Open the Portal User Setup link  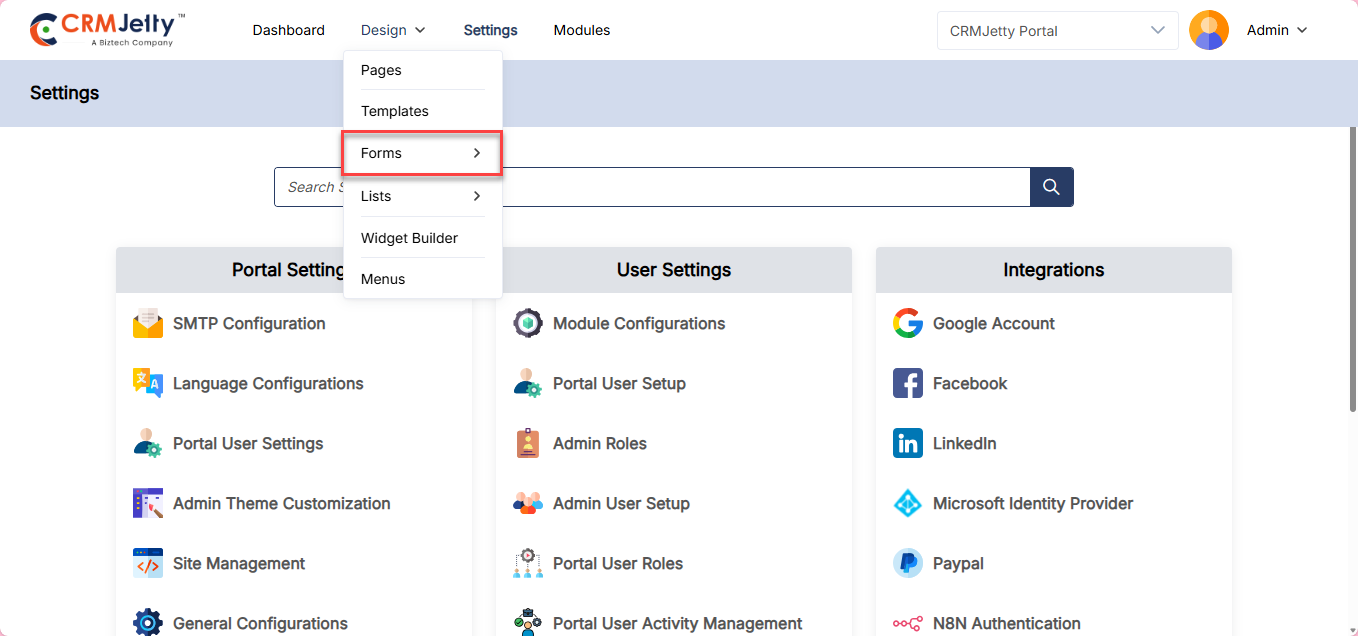[619, 384]
